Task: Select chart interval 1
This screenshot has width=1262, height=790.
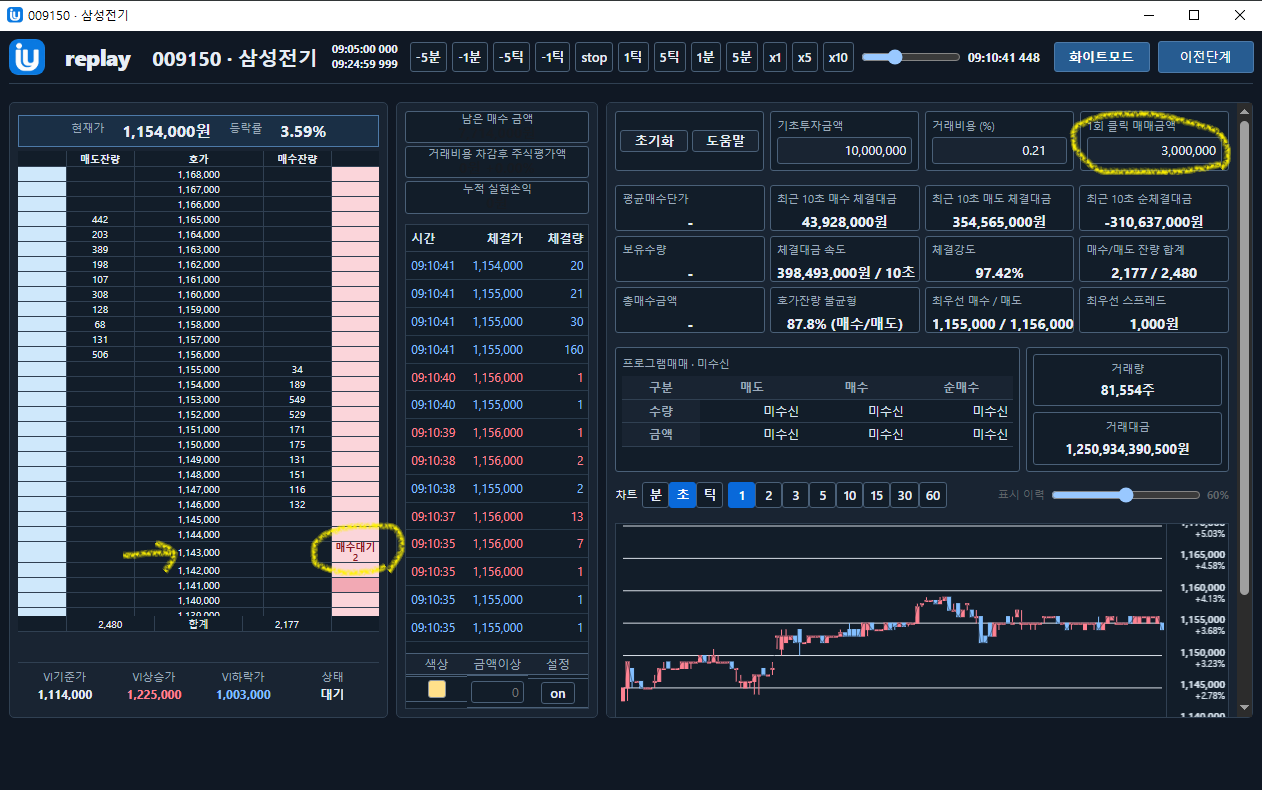Action: point(742,495)
